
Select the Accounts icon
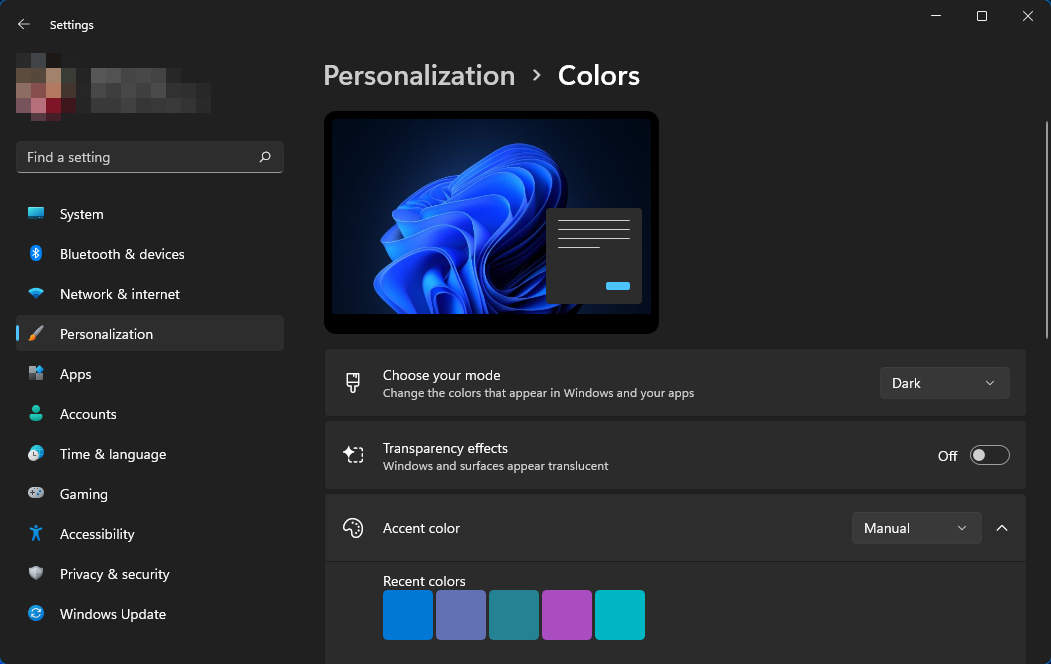pos(37,414)
